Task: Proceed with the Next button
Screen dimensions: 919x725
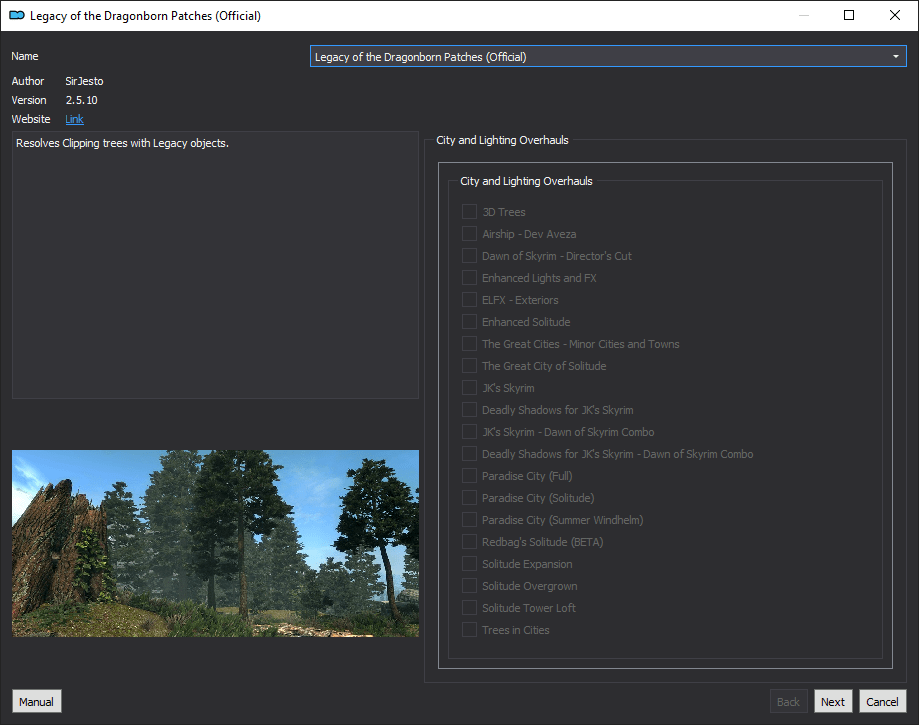Action: [832, 701]
